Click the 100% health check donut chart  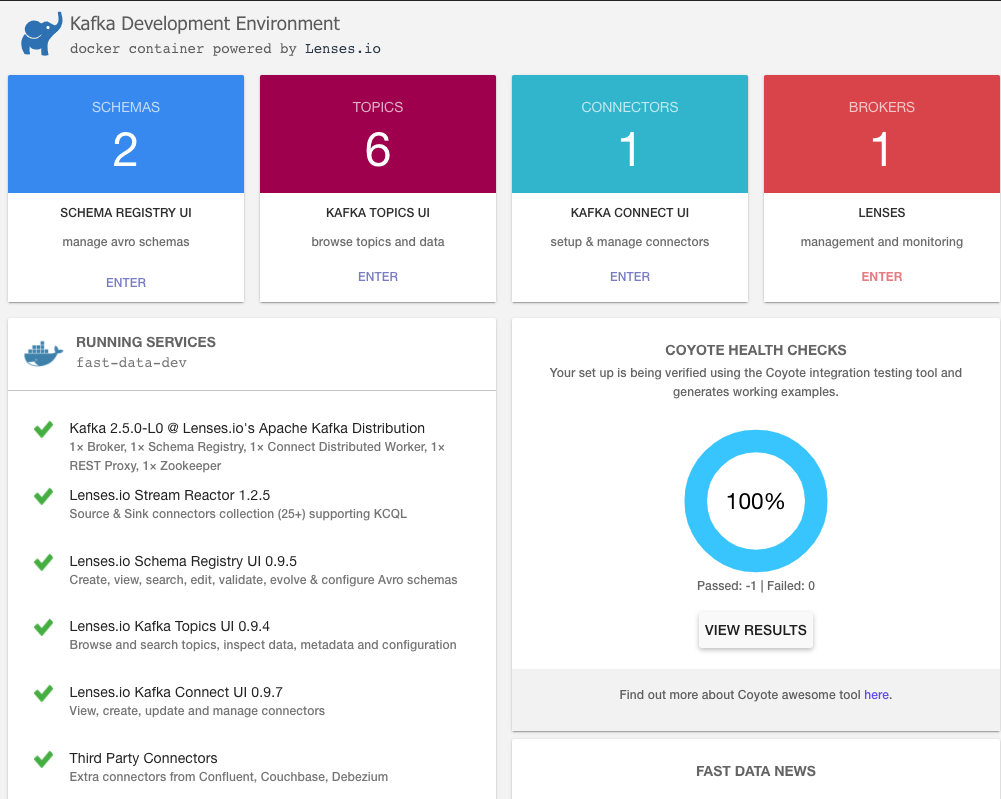tap(756, 501)
